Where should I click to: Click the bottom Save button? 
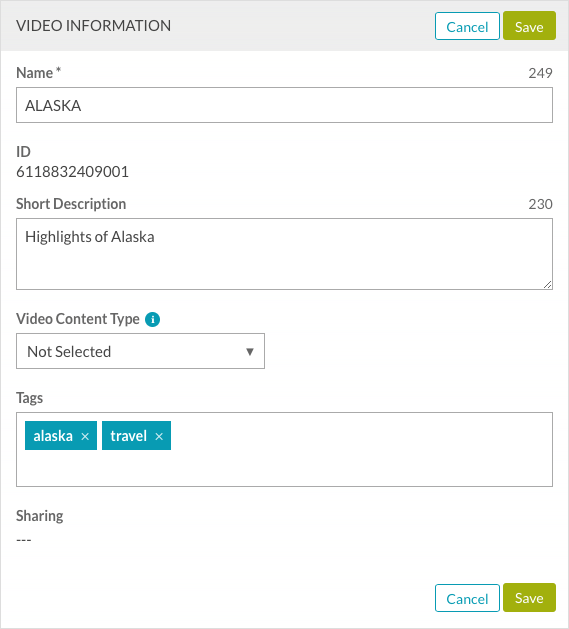click(x=529, y=598)
